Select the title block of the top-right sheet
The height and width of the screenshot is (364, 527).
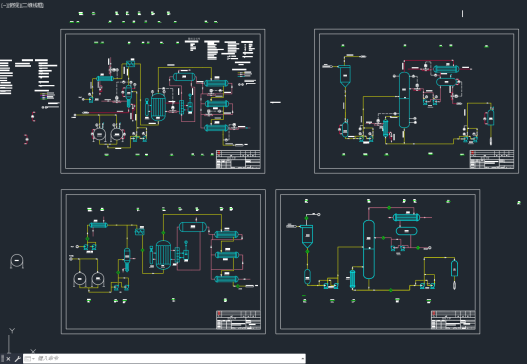click(x=492, y=159)
